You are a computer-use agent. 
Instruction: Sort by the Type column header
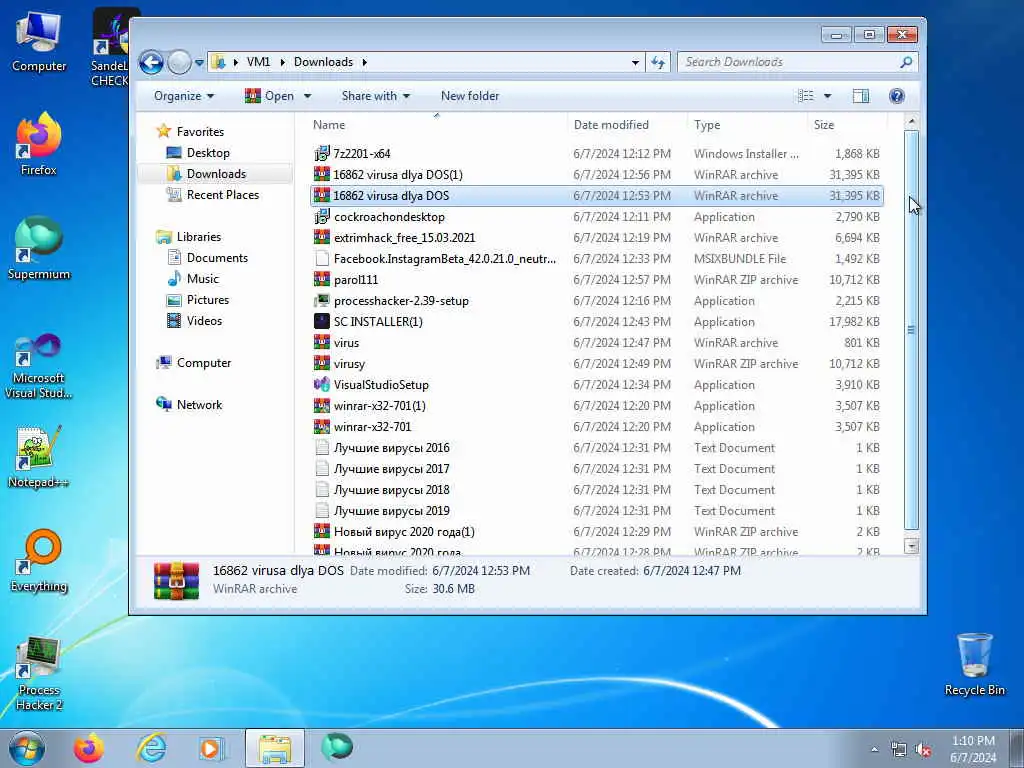(707, 125)
